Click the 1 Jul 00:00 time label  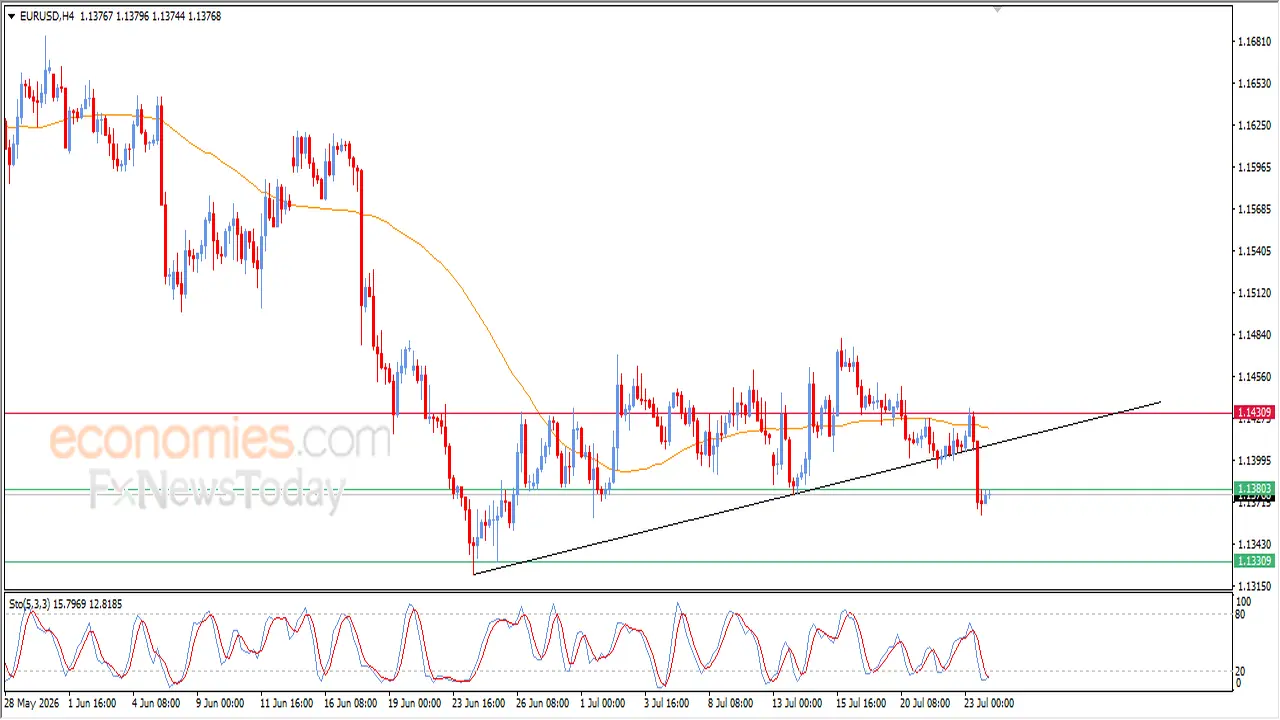pos(603,703)
